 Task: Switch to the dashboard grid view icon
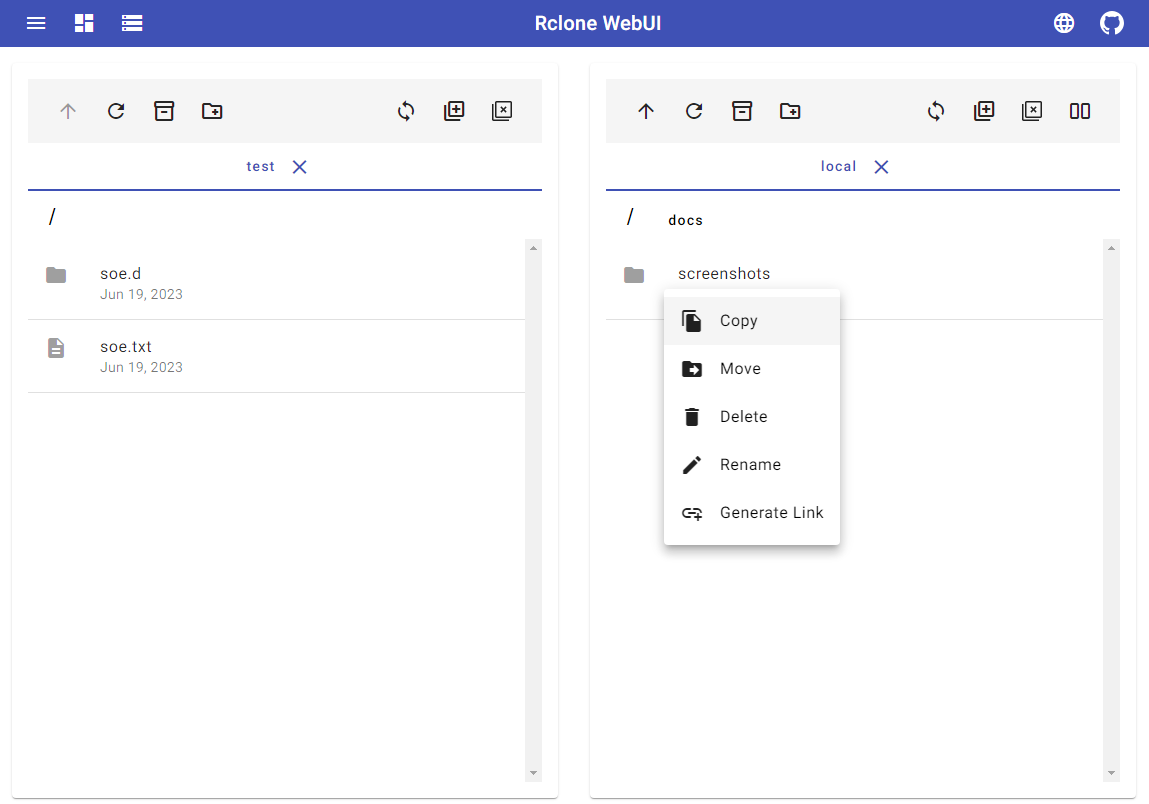(84, 23)
